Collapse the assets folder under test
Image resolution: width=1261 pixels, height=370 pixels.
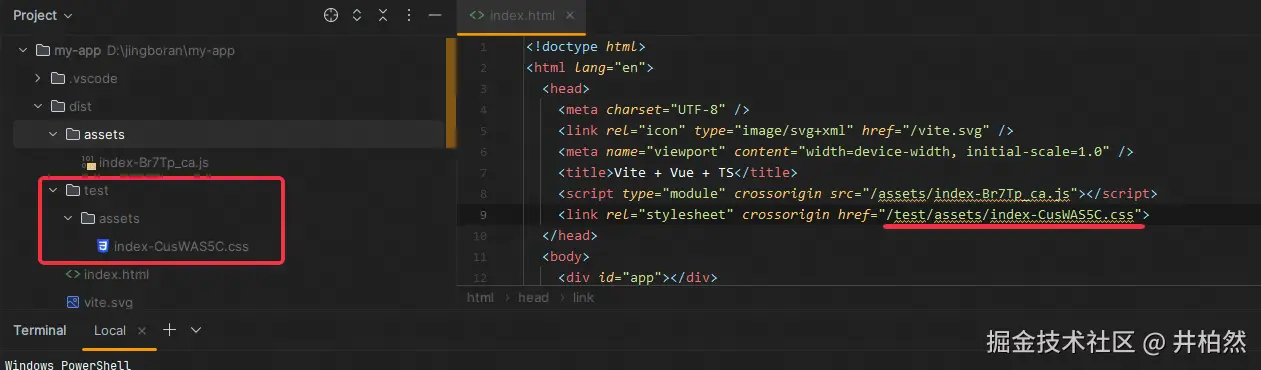coord(69,218)
